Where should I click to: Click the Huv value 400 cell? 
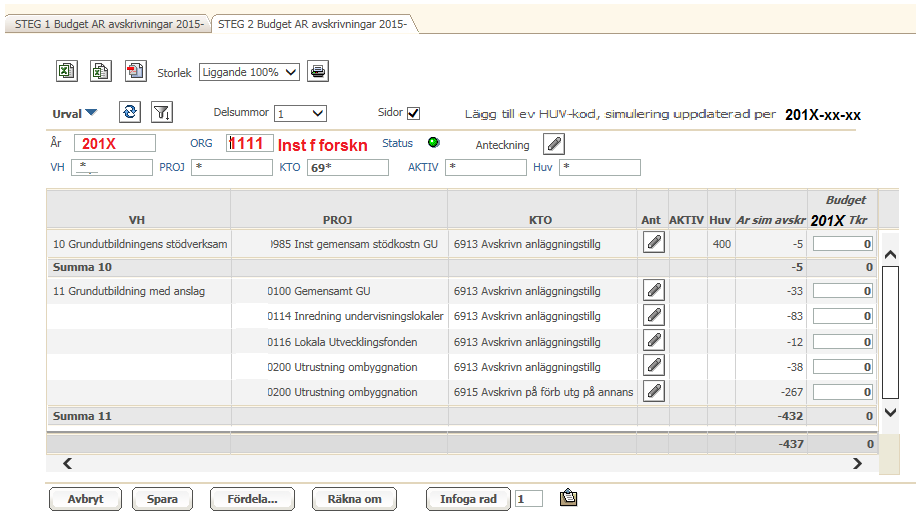coord(721,244)
